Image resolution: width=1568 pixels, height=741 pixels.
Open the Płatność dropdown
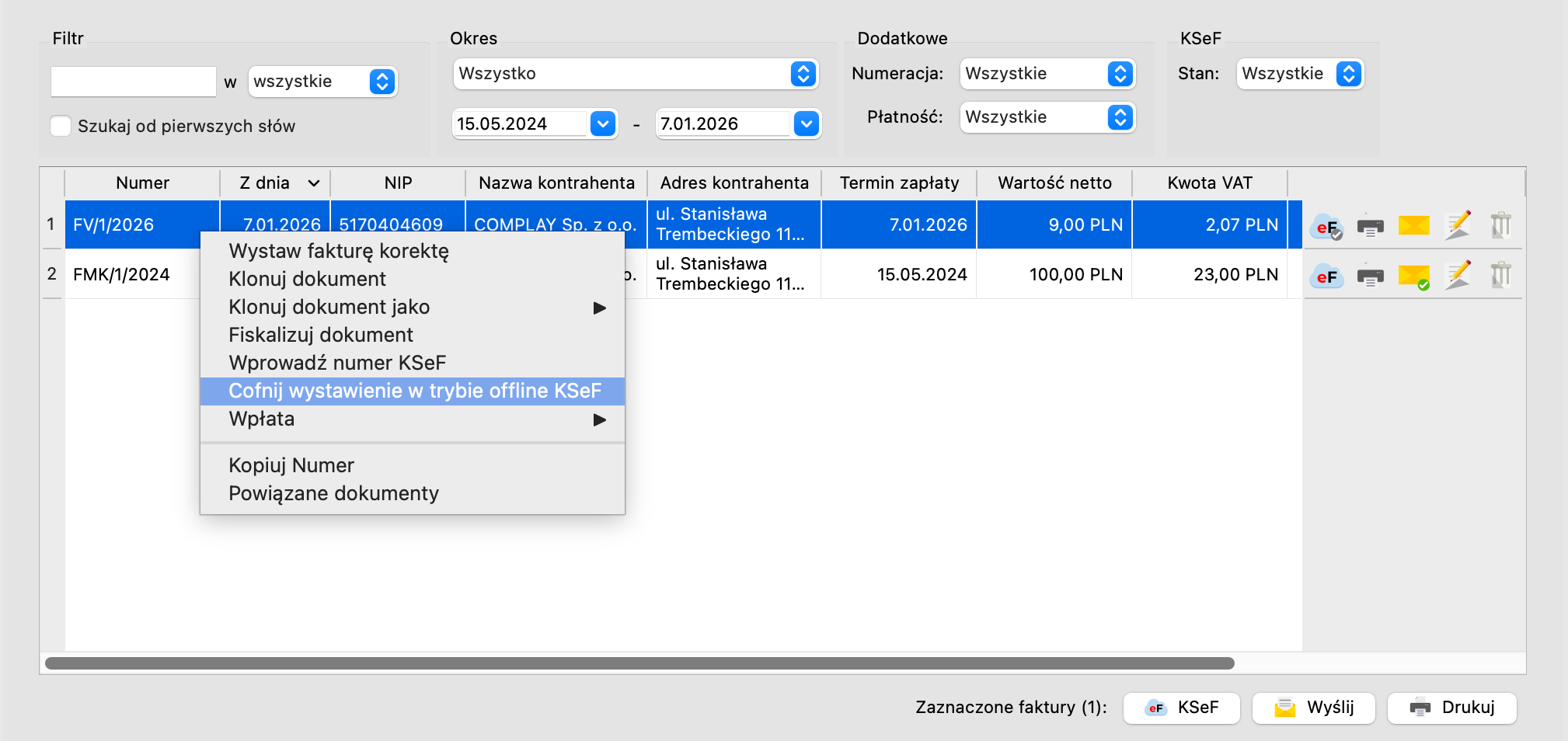pyautogui.click(x=1047, y=117)
